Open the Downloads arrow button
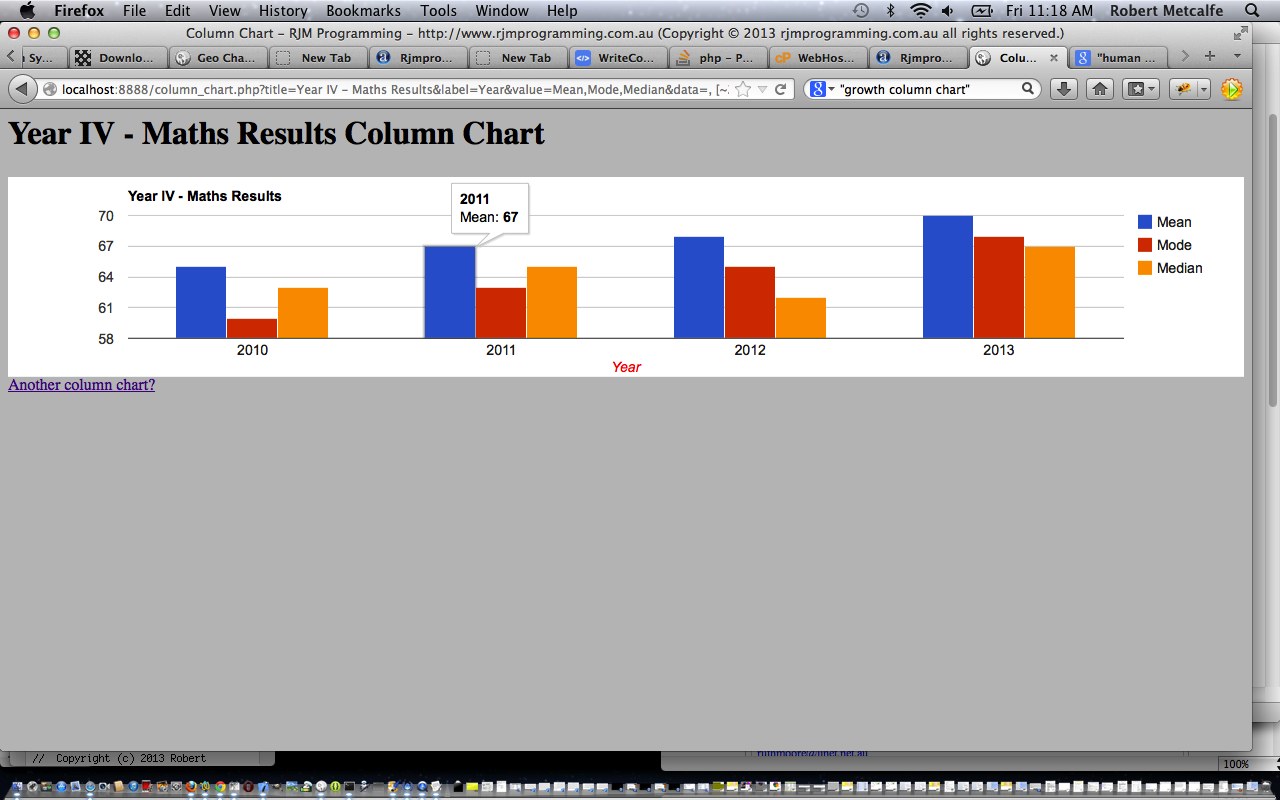 coord(1064,90)
